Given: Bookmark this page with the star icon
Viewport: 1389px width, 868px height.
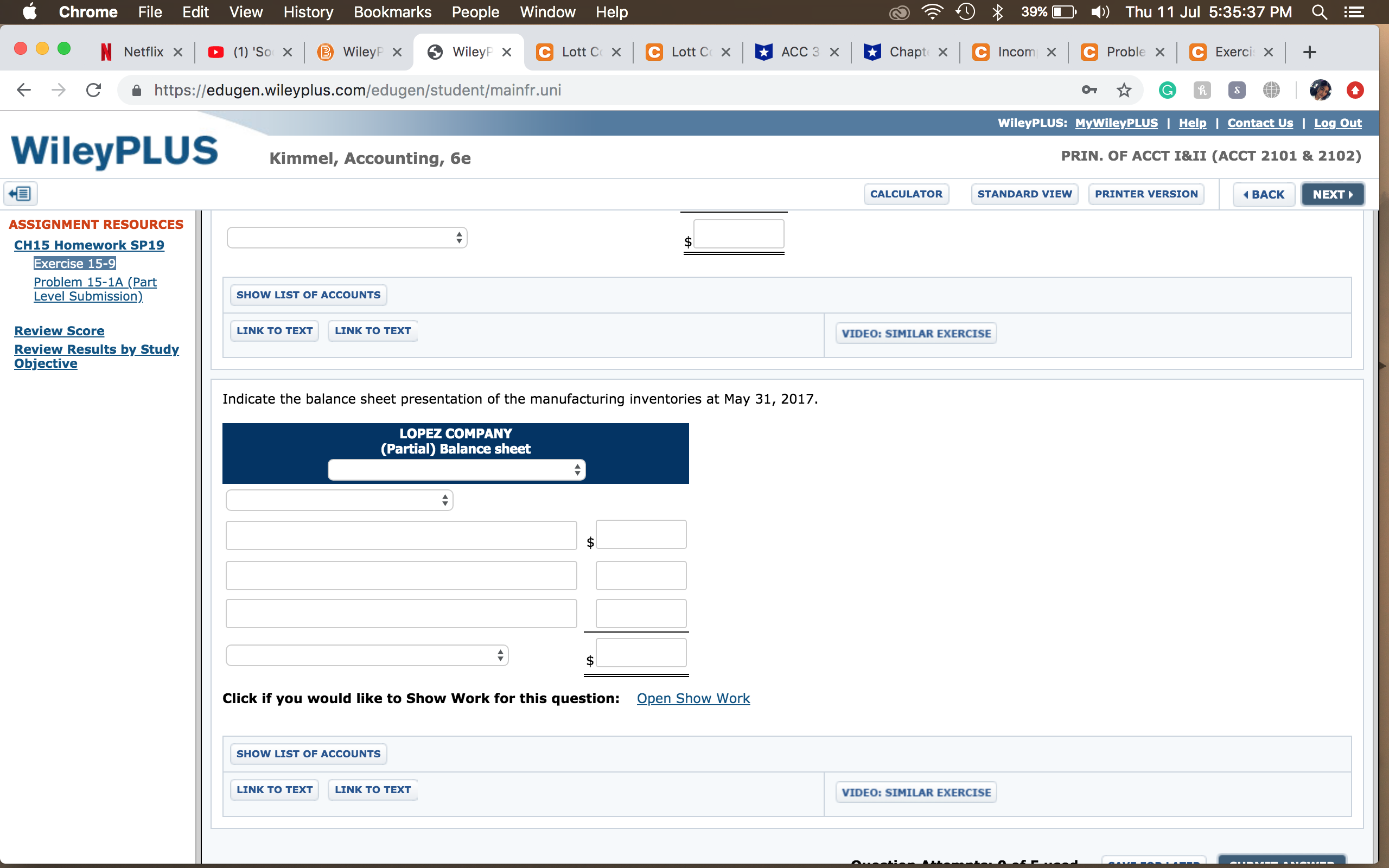Looking at the screenshot, I should [1124, 90].
